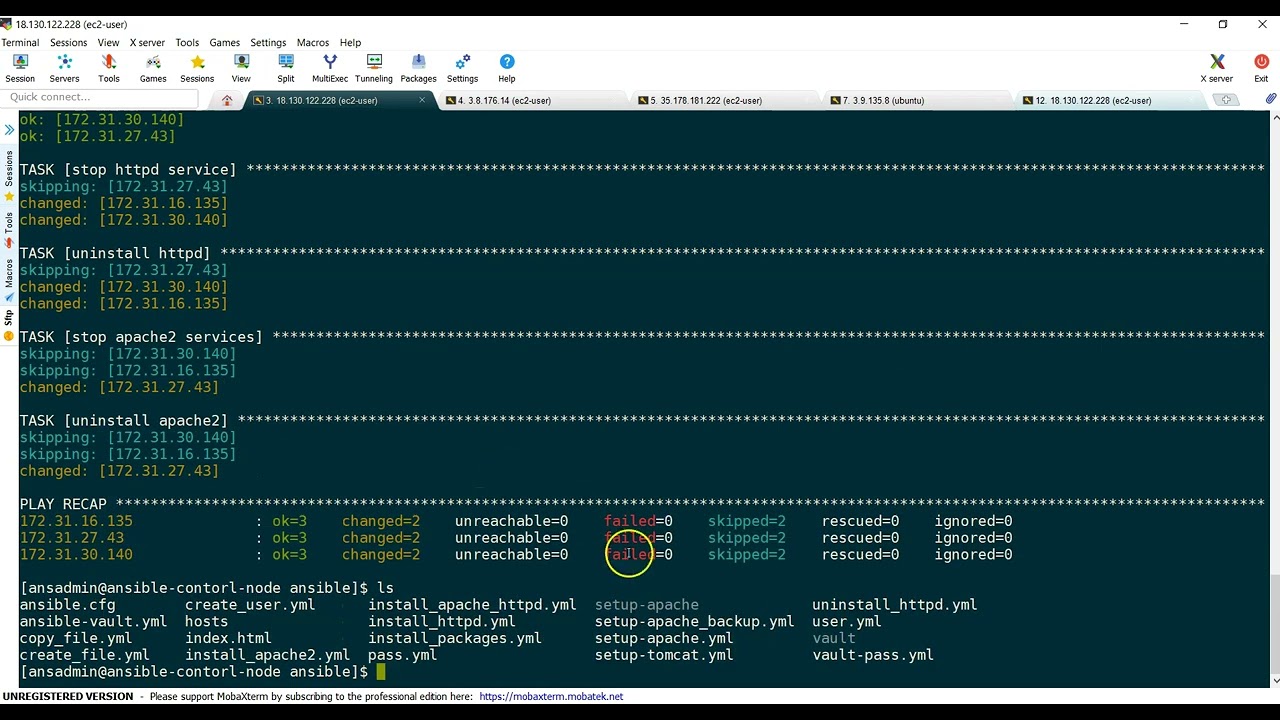Screen dimensions: 1280x720
Task: Open the Games toolbar icon
Action: click(x=153, y=68)
